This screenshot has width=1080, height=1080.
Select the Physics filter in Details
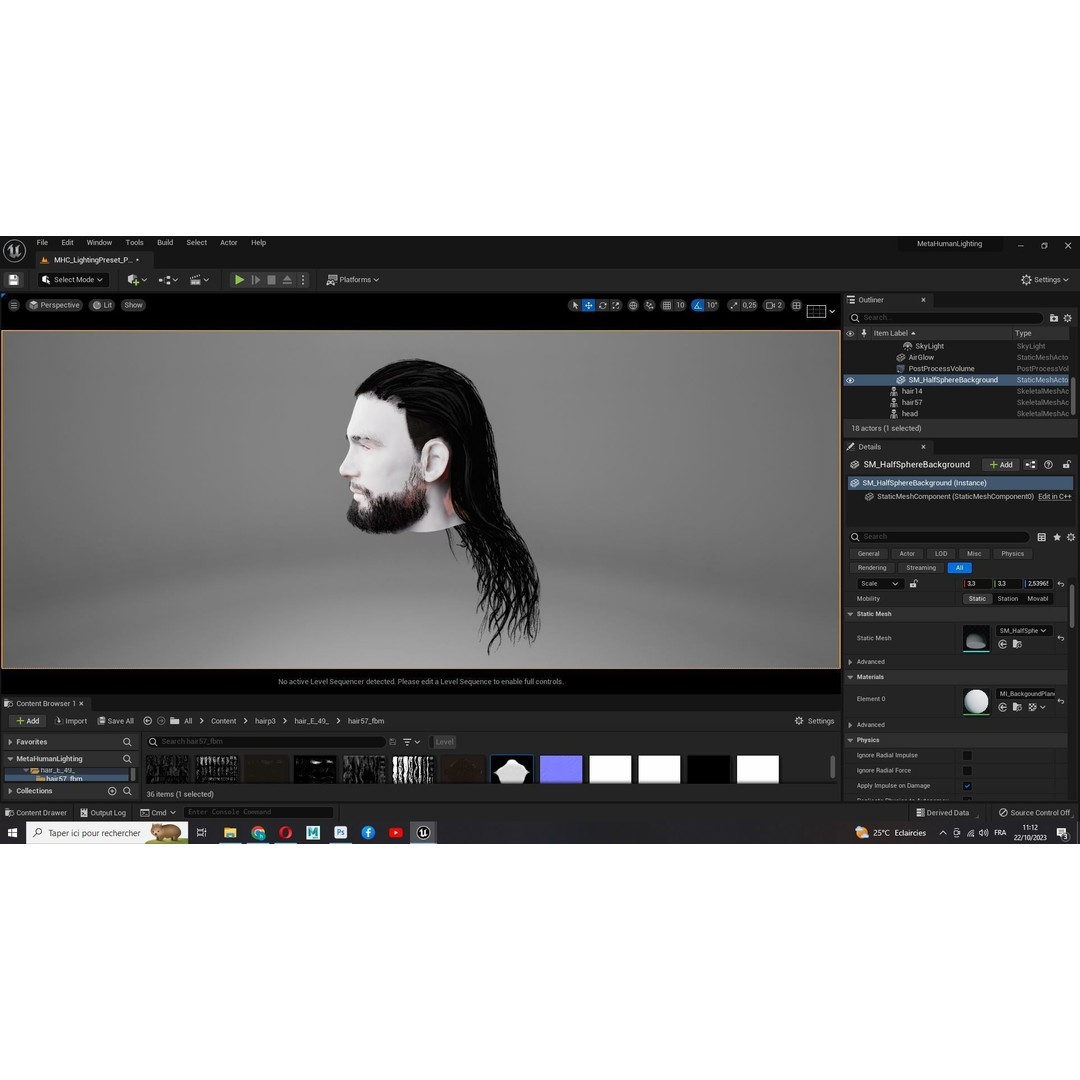[x=1012, y=554]
